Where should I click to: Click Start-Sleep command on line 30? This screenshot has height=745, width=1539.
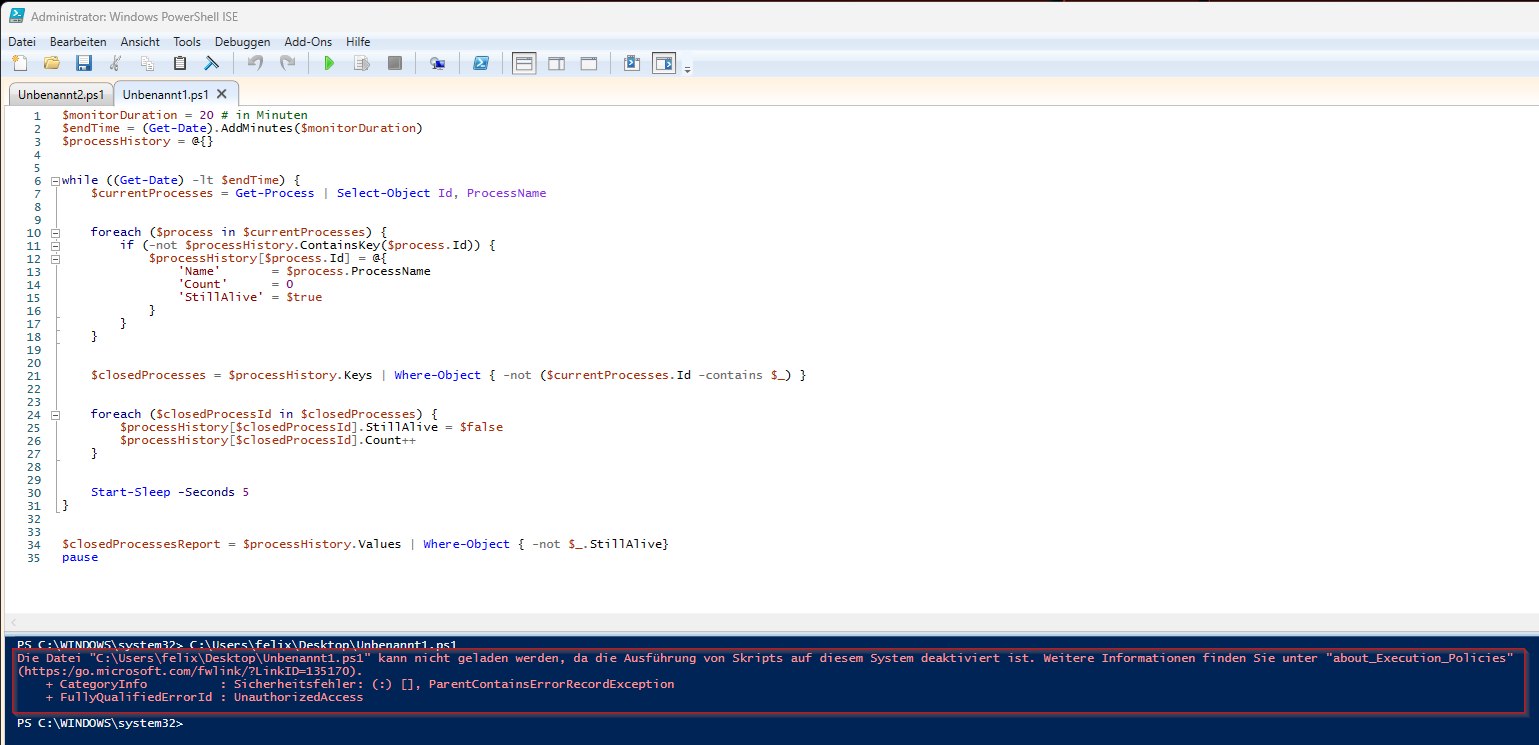tap(130, 492)
